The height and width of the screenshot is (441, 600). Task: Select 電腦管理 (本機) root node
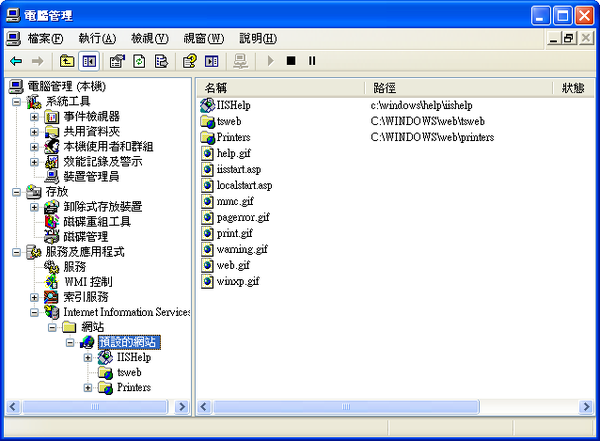tap(66, 87)
